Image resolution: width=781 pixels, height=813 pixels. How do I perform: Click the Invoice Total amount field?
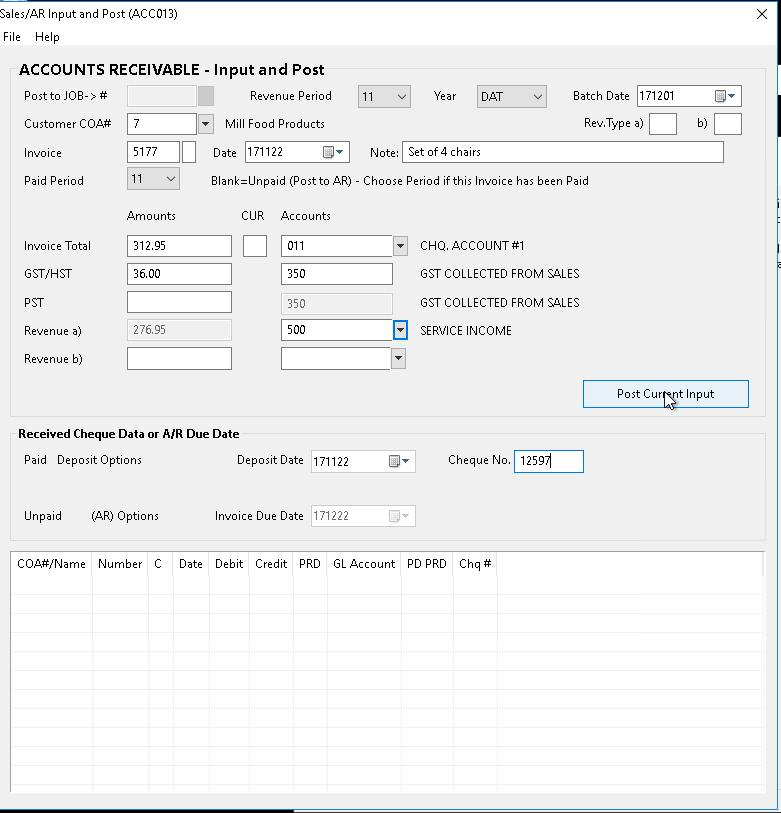(x=179, y=246)
